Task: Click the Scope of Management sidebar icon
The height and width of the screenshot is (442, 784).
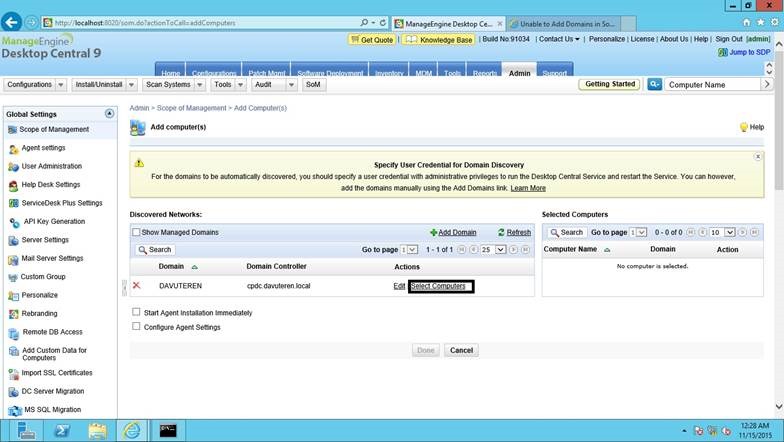Action: point(12,130)
